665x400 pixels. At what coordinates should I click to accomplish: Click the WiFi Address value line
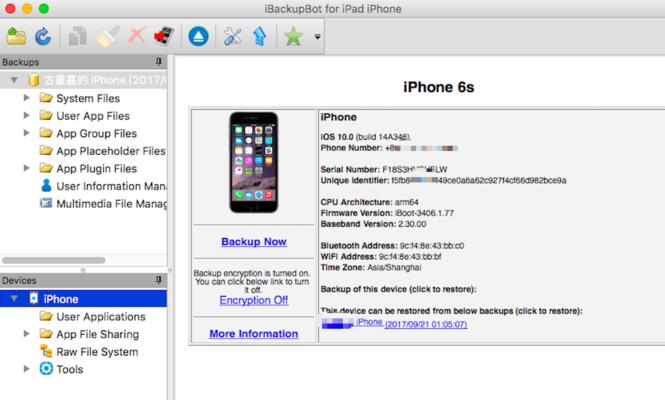click(381, 256)
